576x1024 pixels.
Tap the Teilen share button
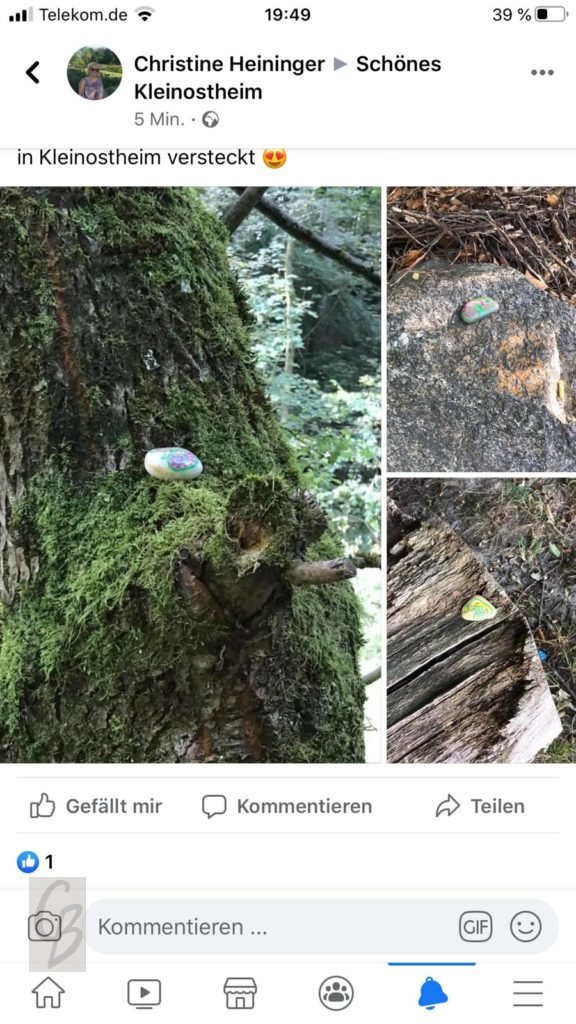pos(480,807)
